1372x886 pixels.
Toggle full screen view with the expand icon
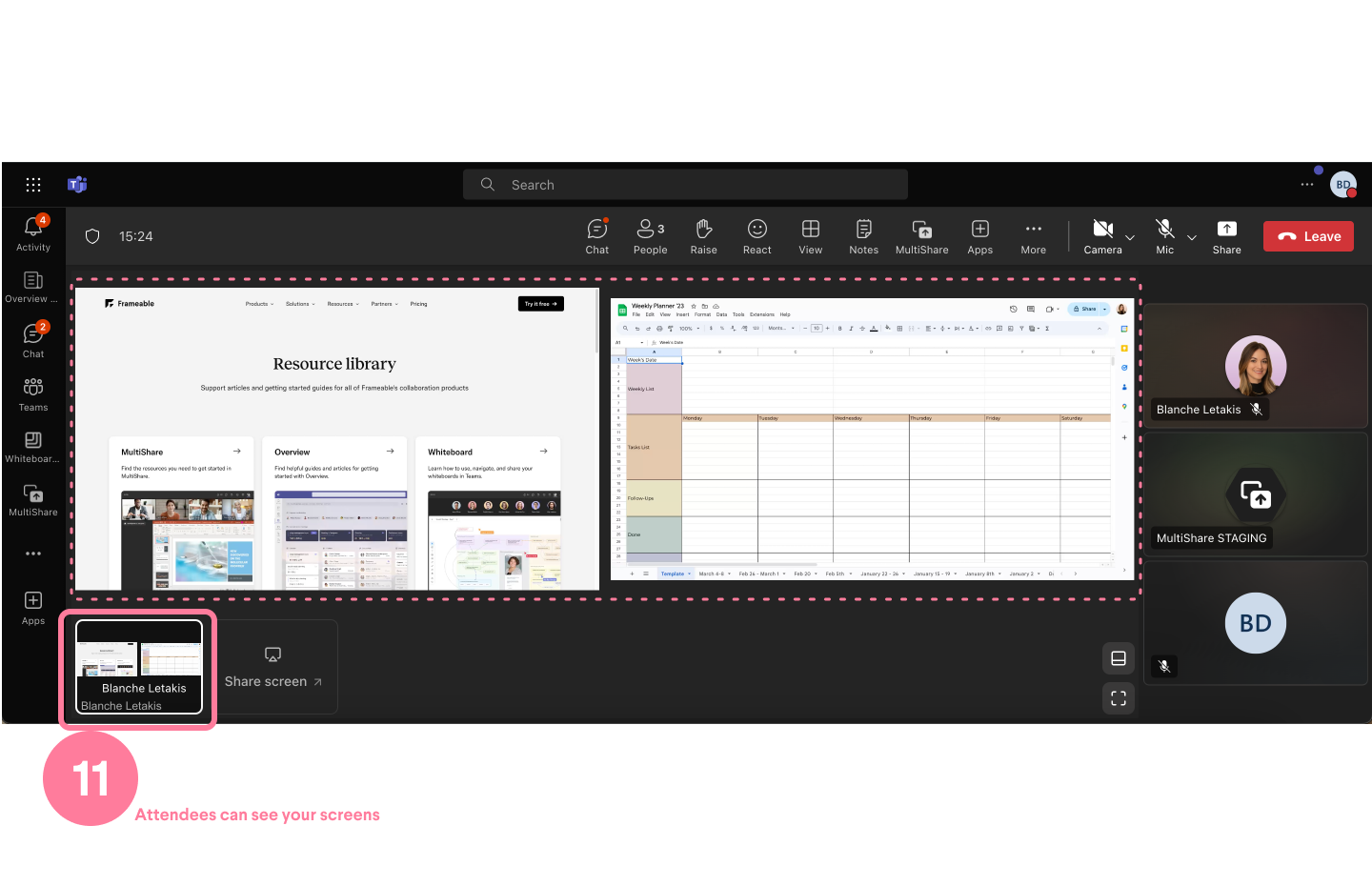pyautogui.click(x=1118, y=697)
